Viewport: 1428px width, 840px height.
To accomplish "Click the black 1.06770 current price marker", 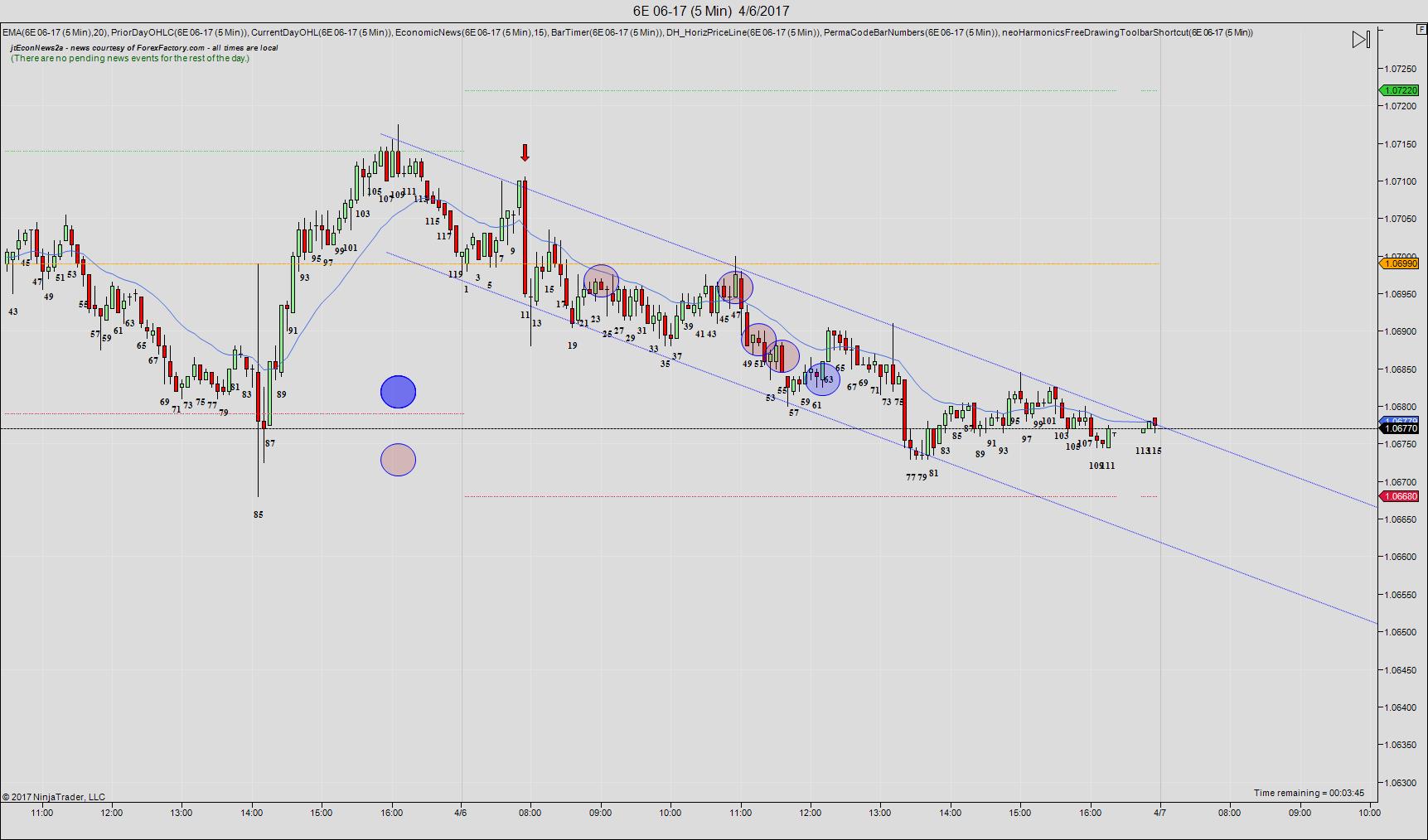I will (1400, 428).
